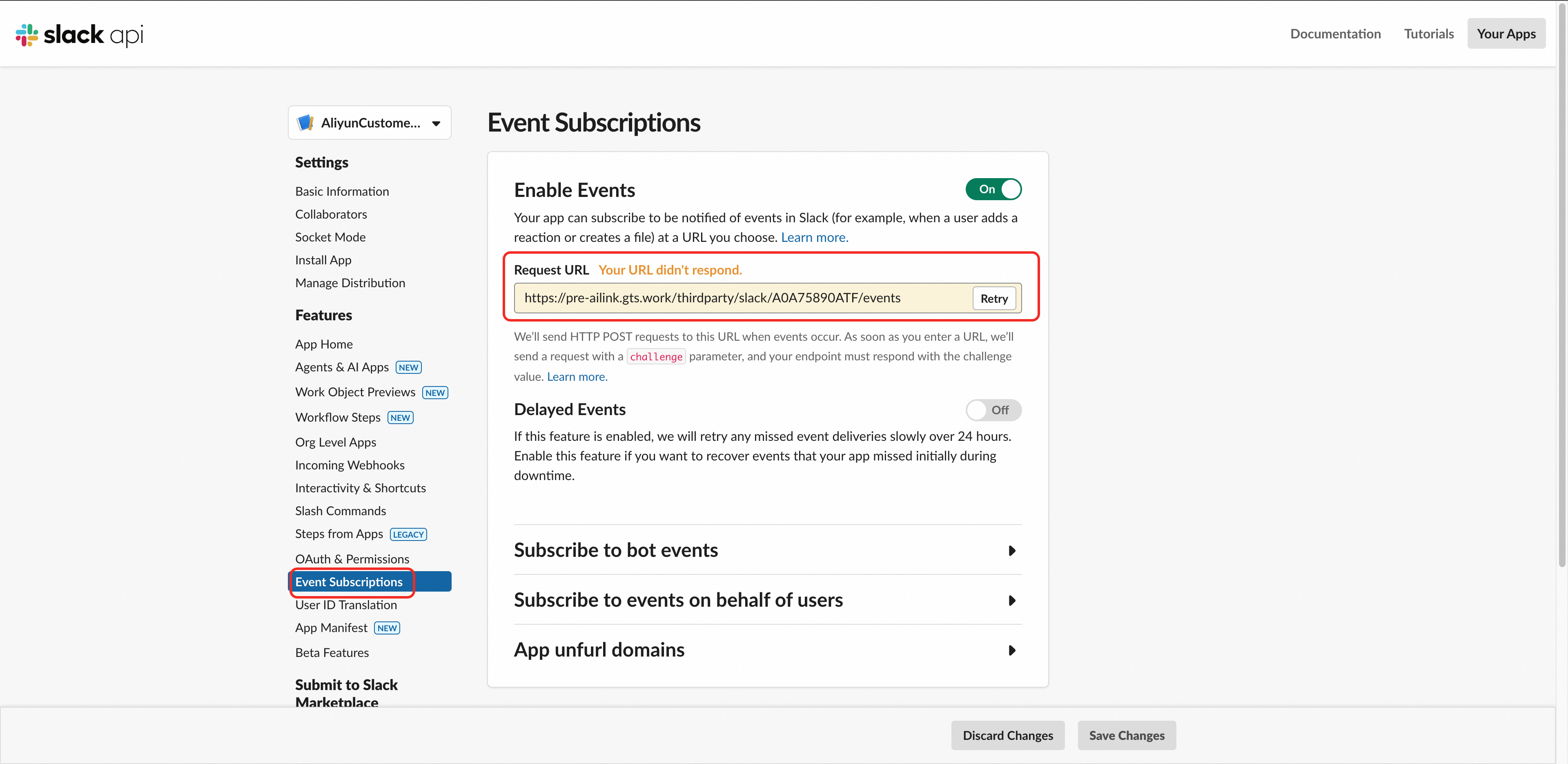
Task: Expand Subscribe to bot events section
Action: click(768, 550)
